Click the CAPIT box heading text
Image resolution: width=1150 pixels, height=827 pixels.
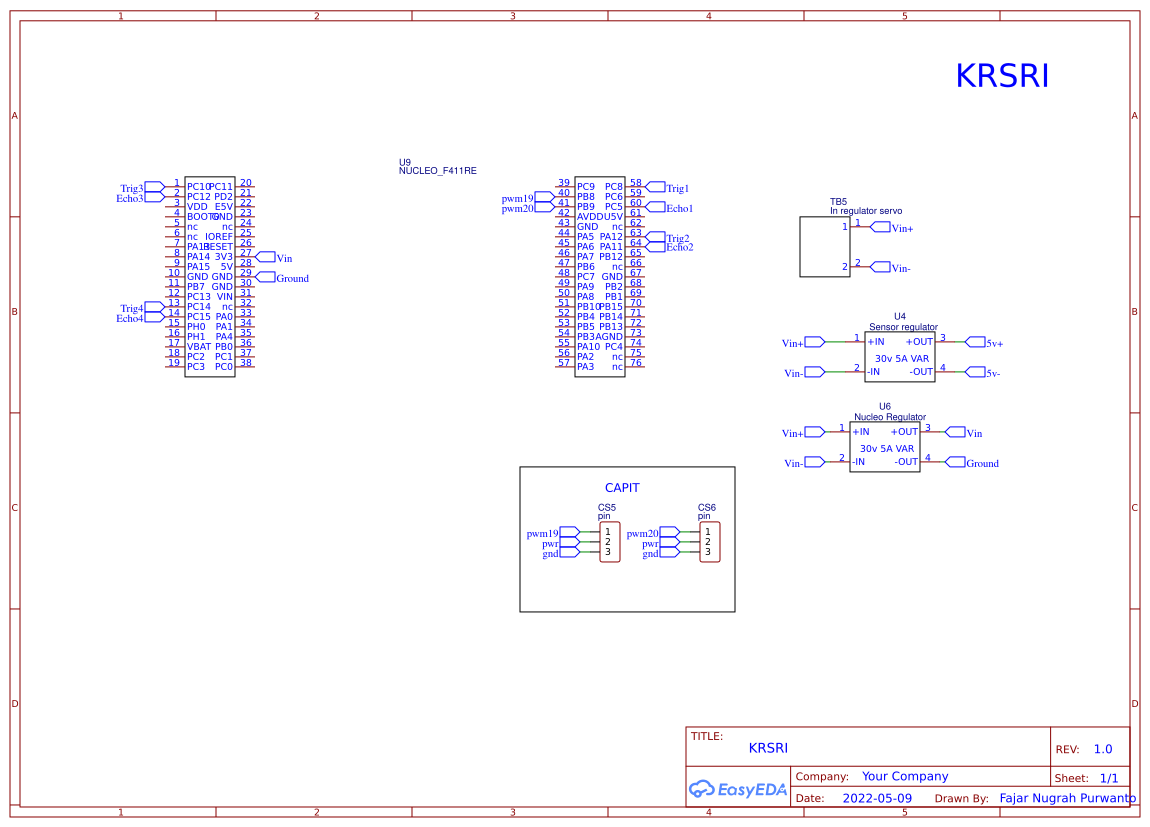[622, 488]
